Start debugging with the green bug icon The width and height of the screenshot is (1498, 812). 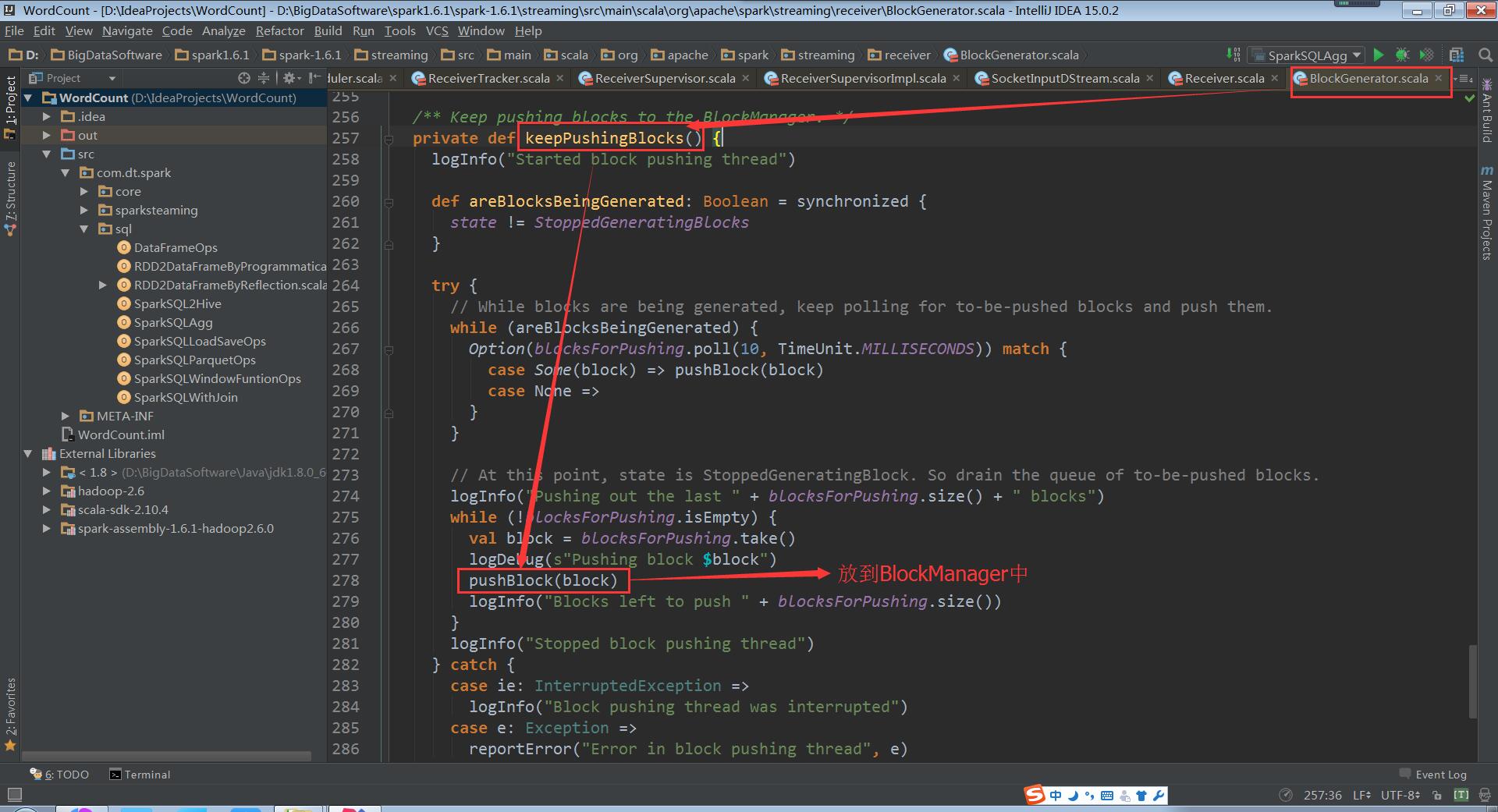[1402, 55]
